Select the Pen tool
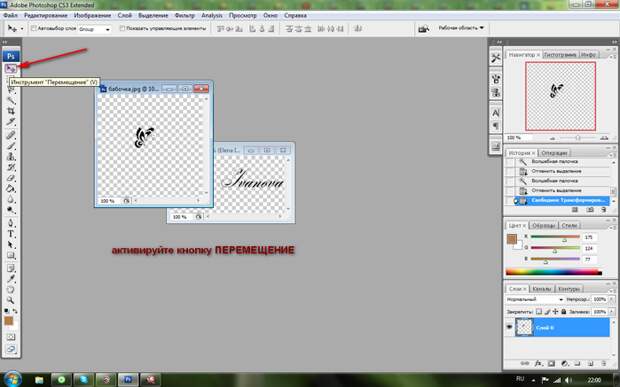The image size is (620, 387). pyautogui.click(x=11, y=223)
